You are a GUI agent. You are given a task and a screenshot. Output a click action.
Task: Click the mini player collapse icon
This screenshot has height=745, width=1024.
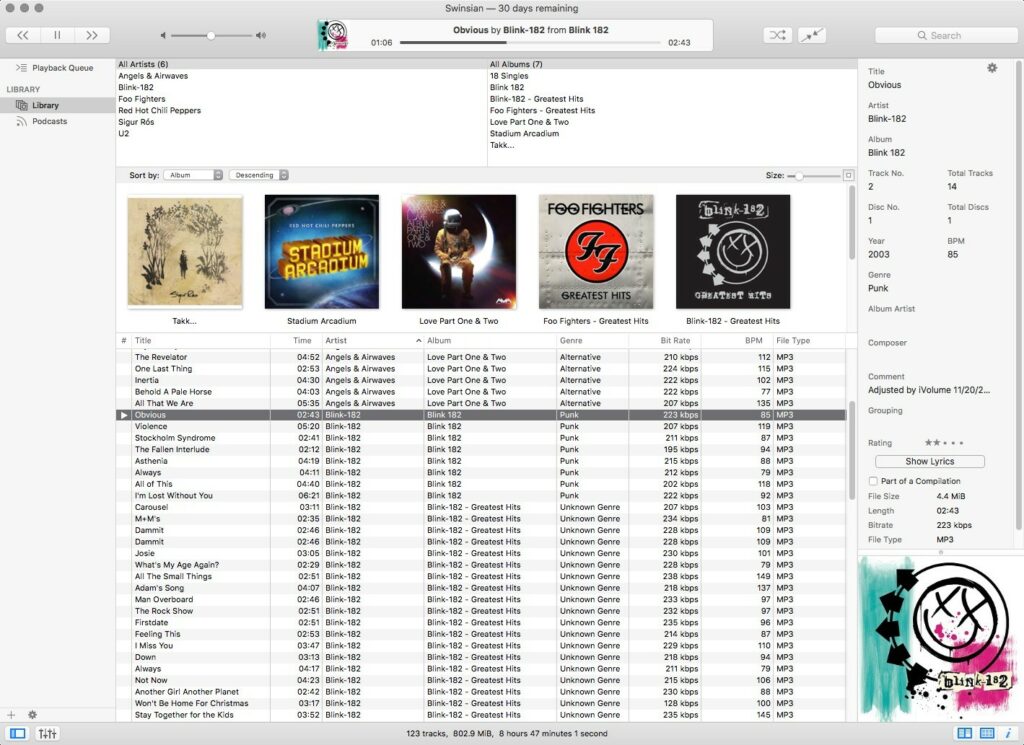(812, 35)
